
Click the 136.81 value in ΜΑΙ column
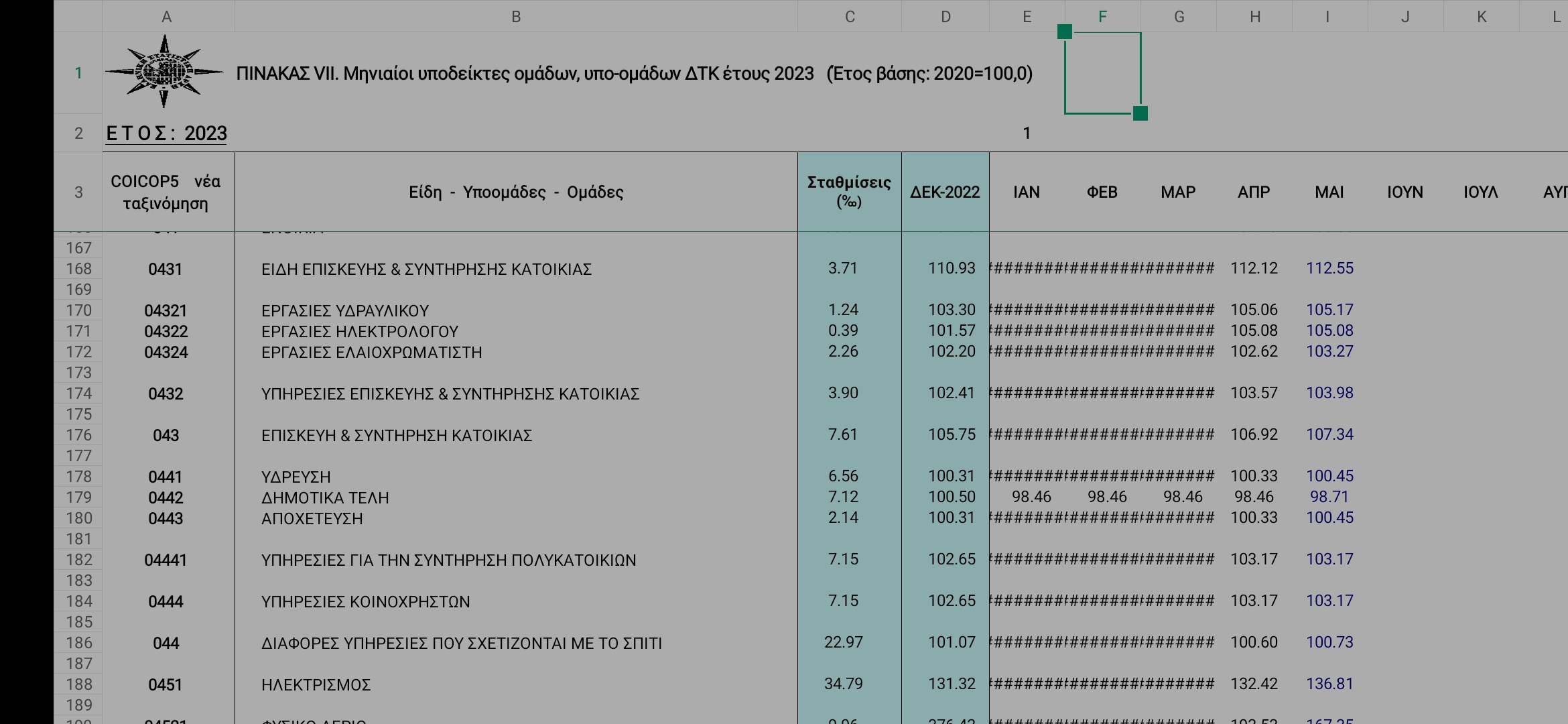coord(1329,684)
